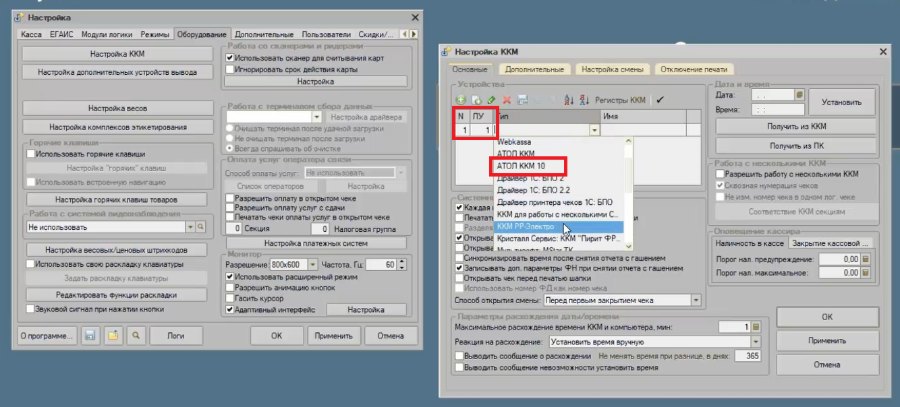Check Звуковой сигнал при нажатии кнопки
The width and height of the screenshot is (900, 407).
[30, 309]
